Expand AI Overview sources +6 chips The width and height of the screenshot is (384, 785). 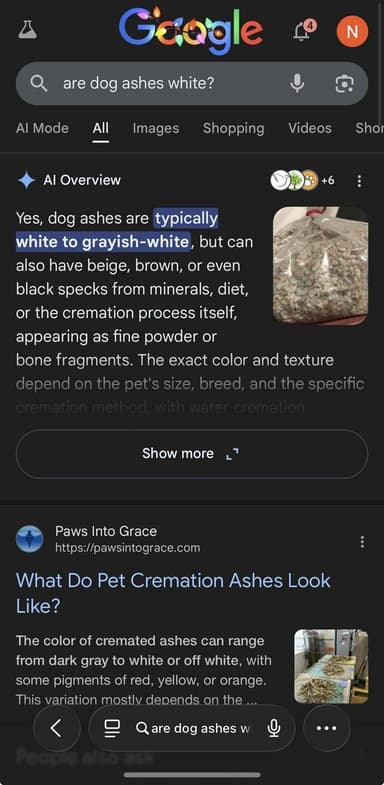tap(303, 180)
